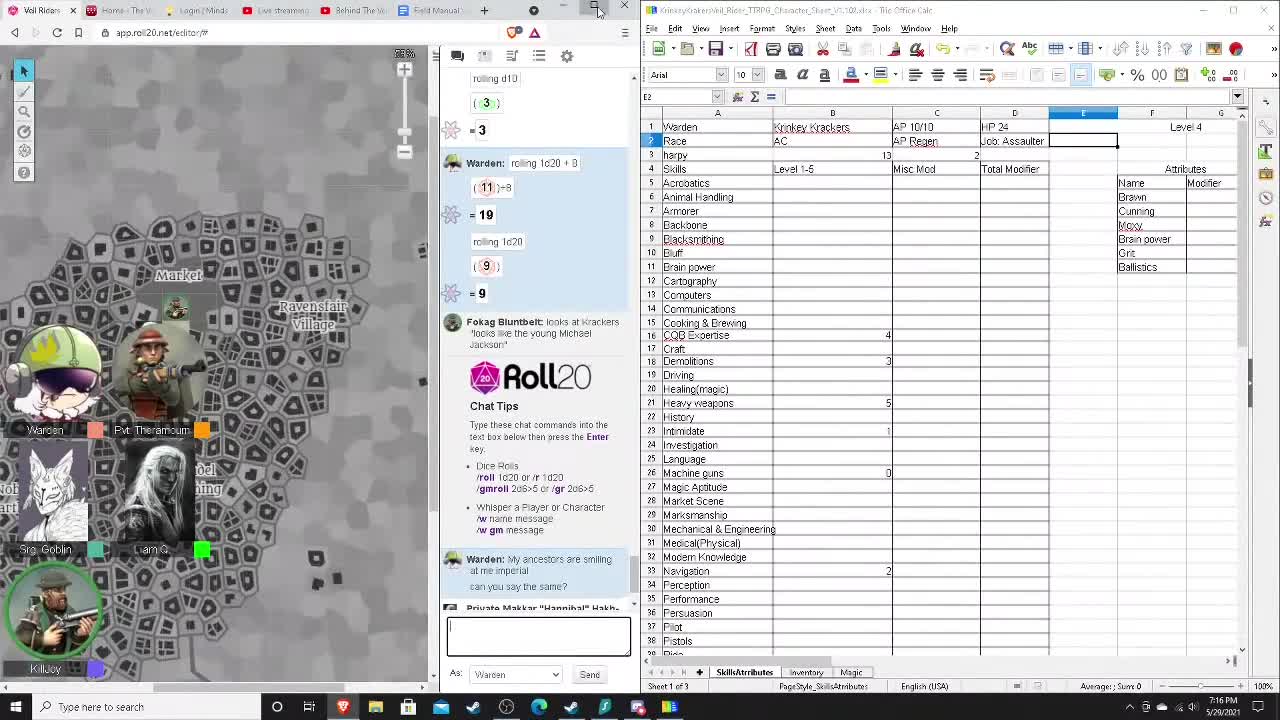1280x720 pixels.
Task: Toggle wrap text in cell
Action: [987, 75]
